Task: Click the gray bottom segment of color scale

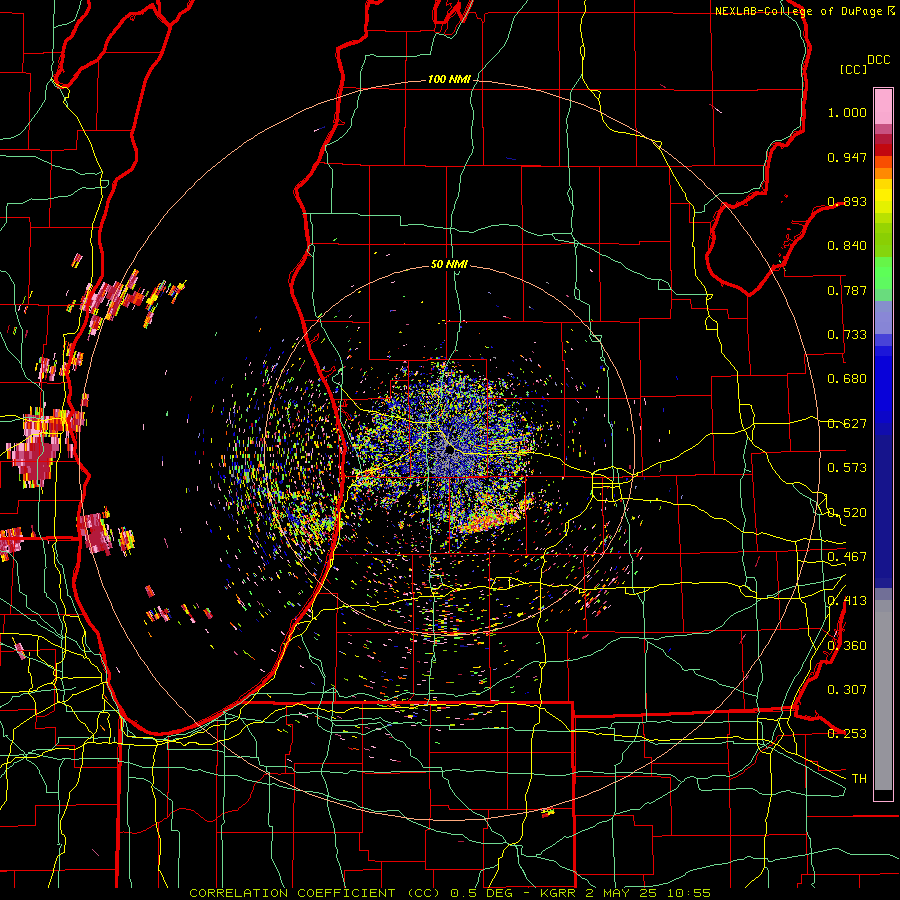Action: click(x=883, y=695)
